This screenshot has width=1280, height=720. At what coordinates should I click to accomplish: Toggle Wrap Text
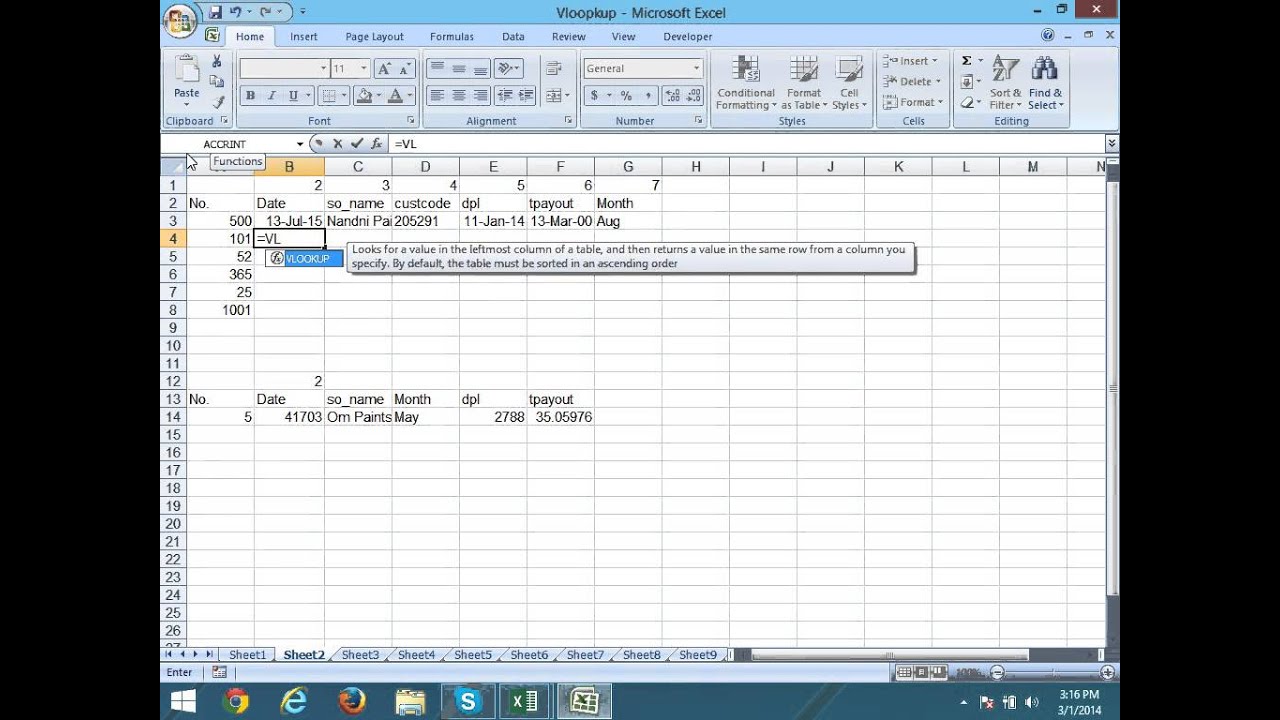coord(554,69)
